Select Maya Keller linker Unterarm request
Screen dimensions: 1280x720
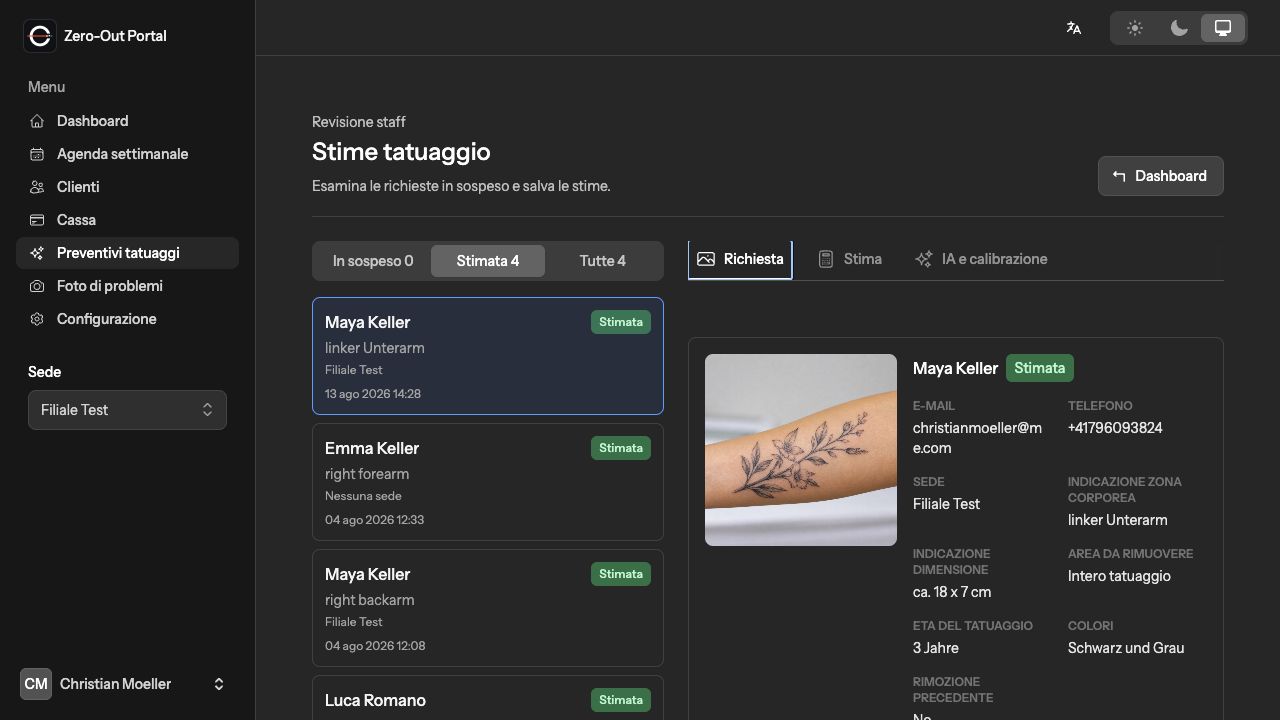[x=488, y=356]
